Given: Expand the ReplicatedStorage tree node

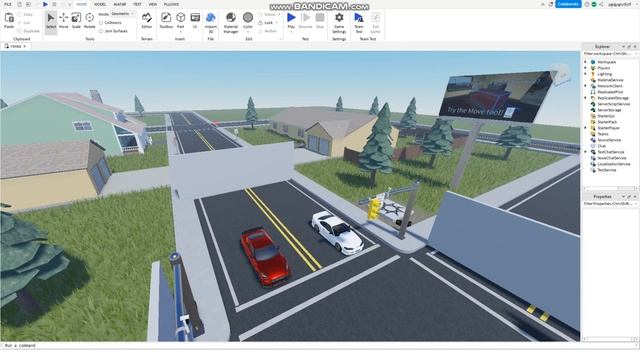Looking at the screenshot, I should (x=585, y=98).
